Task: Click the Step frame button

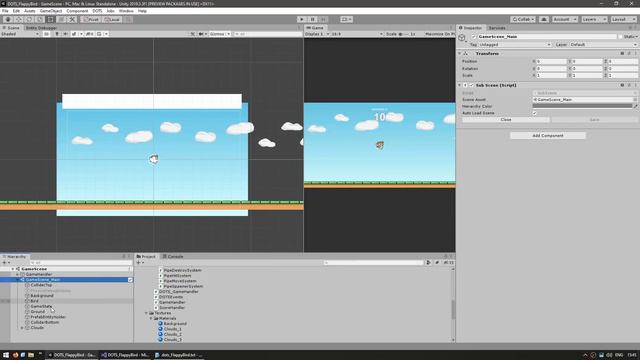Action: pos(323,19)
